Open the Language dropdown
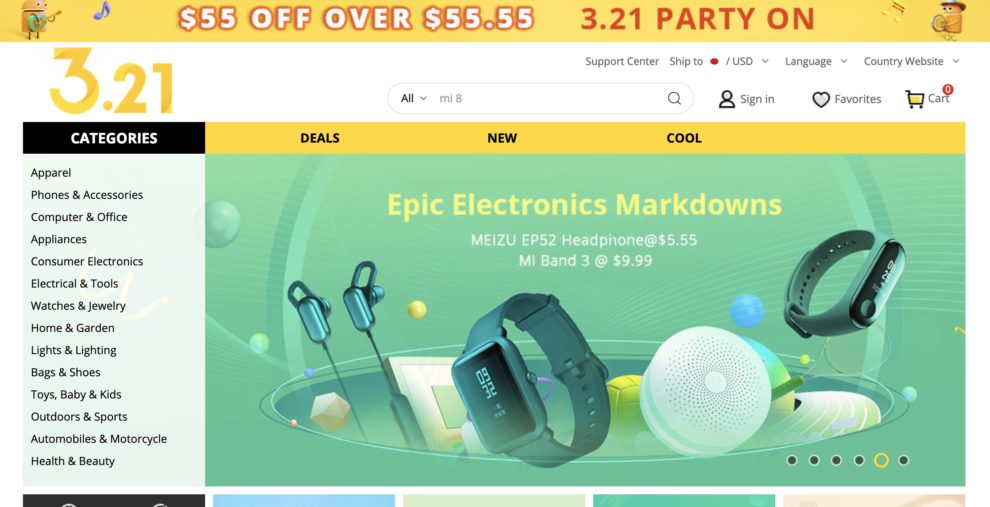 point(816,61)
